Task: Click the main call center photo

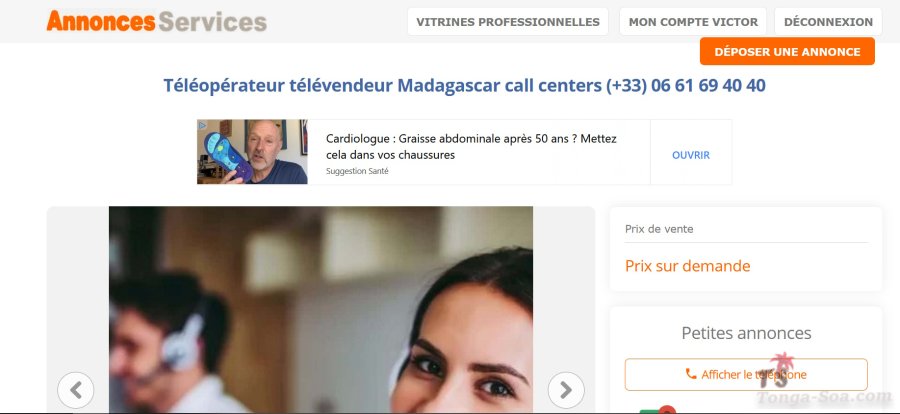Action: pyautogui.click(x=321, y=309)
